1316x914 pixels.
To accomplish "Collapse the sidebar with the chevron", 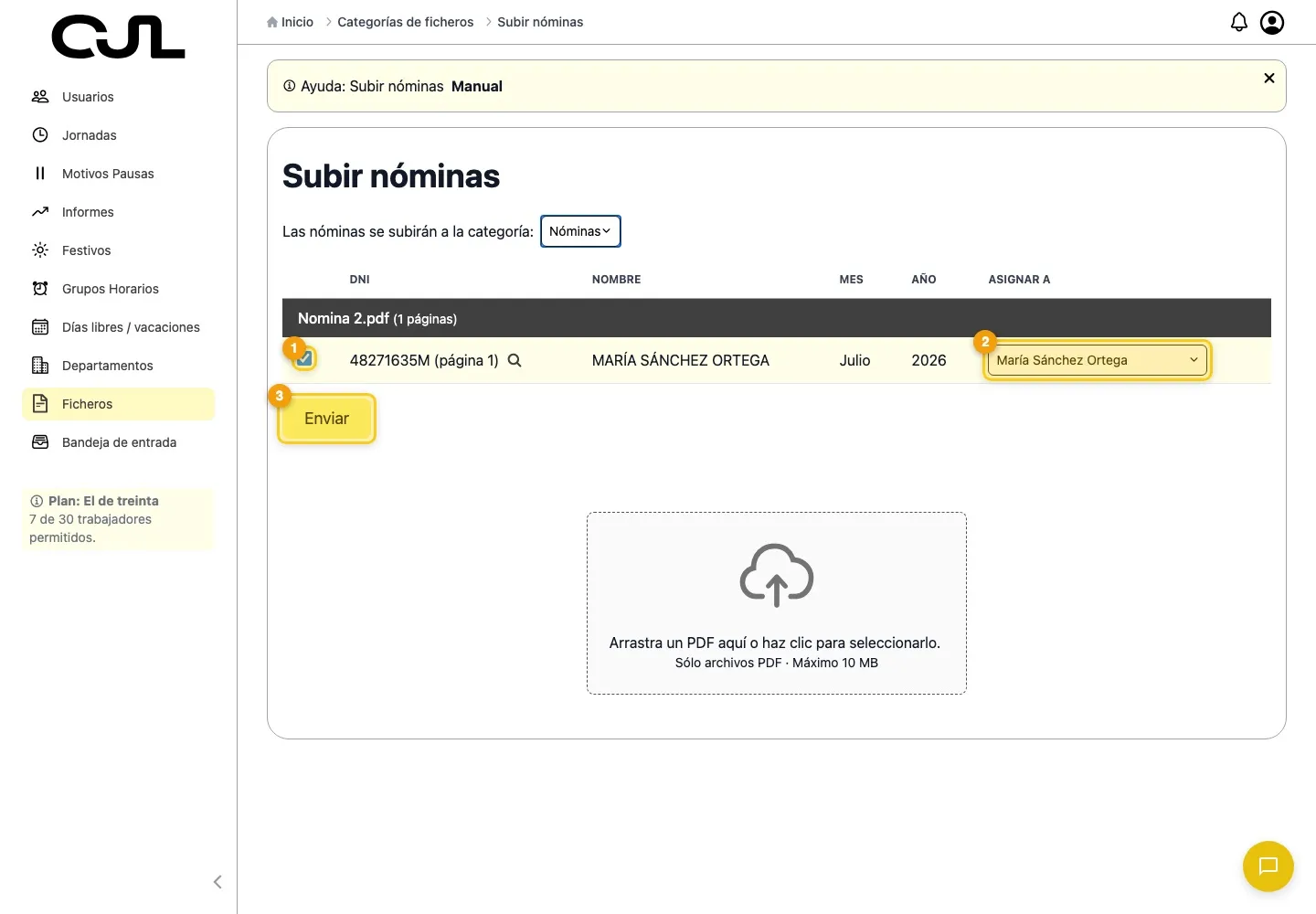I will coord(218,882).
